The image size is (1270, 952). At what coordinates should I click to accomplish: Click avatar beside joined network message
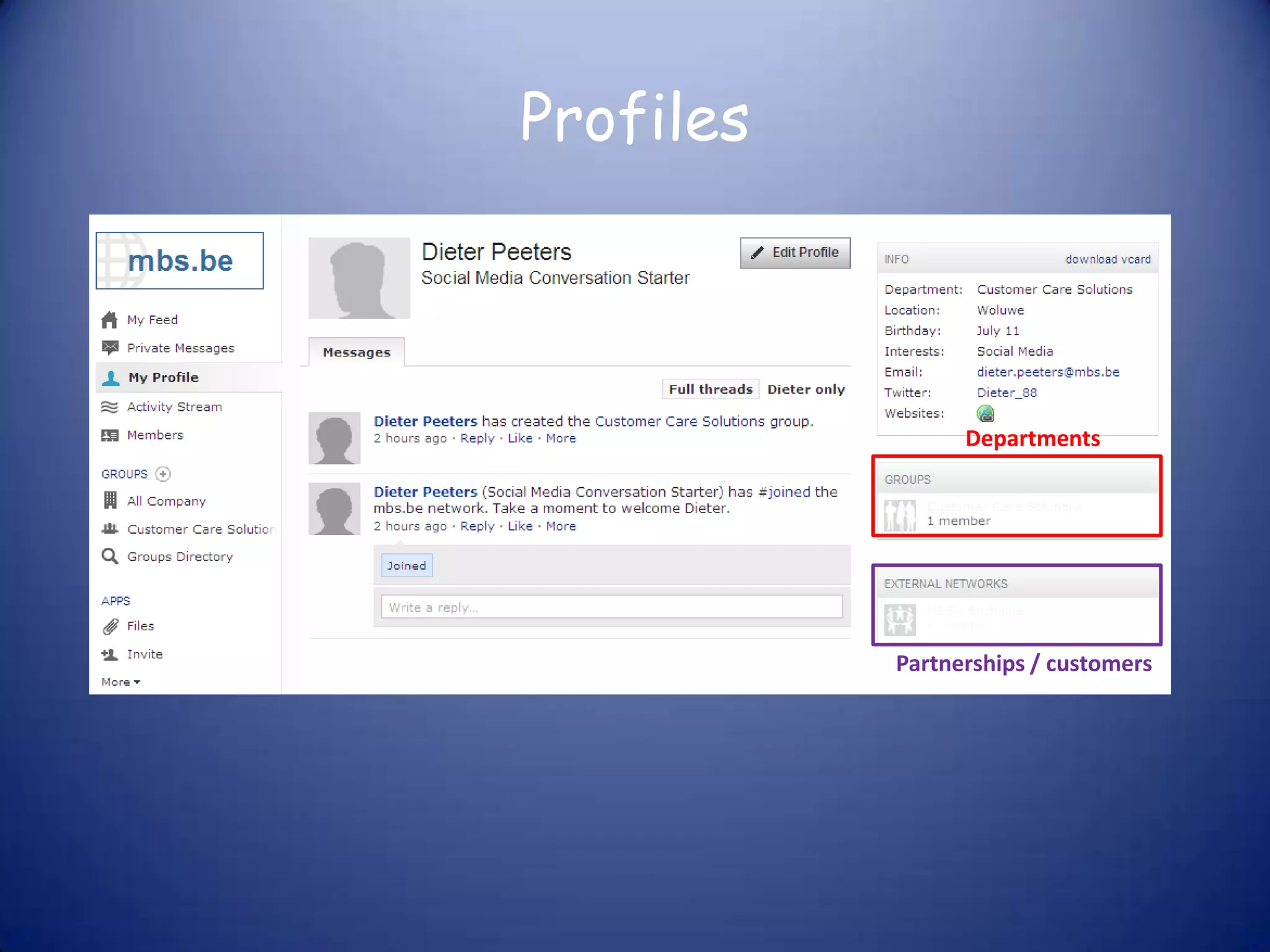click(x=334, y=509)
